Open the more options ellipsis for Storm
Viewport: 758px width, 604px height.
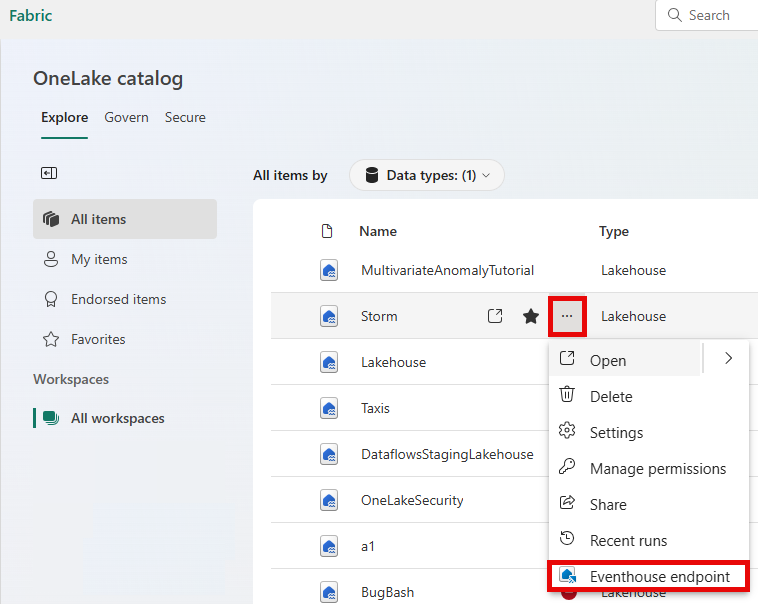point(567,316)
